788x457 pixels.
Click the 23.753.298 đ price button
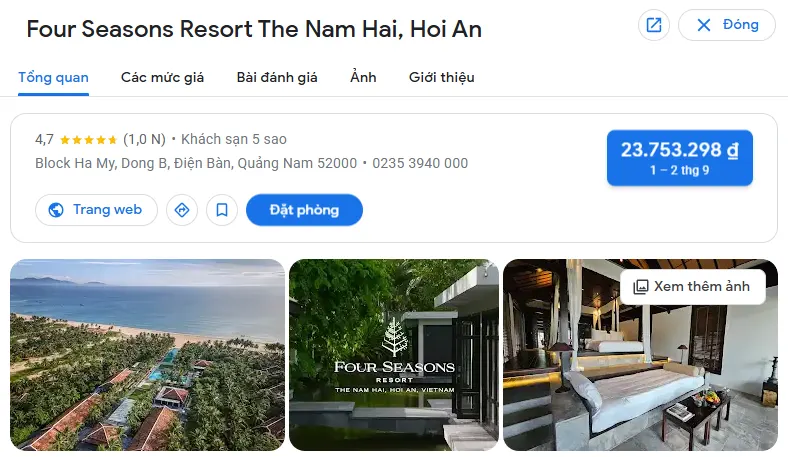pyautogui.click(x=679, y=158)
